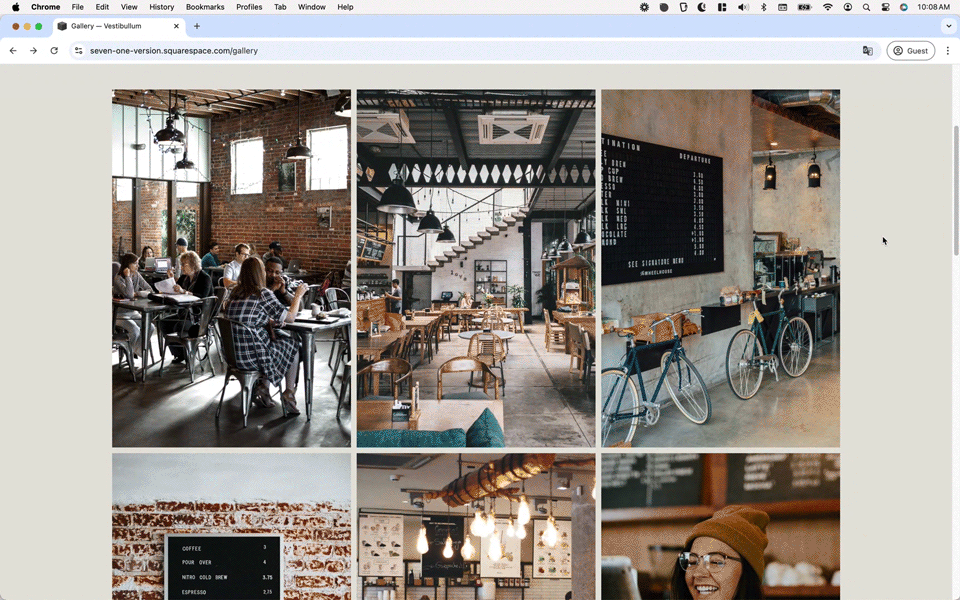This screenshot has height=600, width=960.
Task: Open the View menu
Action: [x=129, y=7]
